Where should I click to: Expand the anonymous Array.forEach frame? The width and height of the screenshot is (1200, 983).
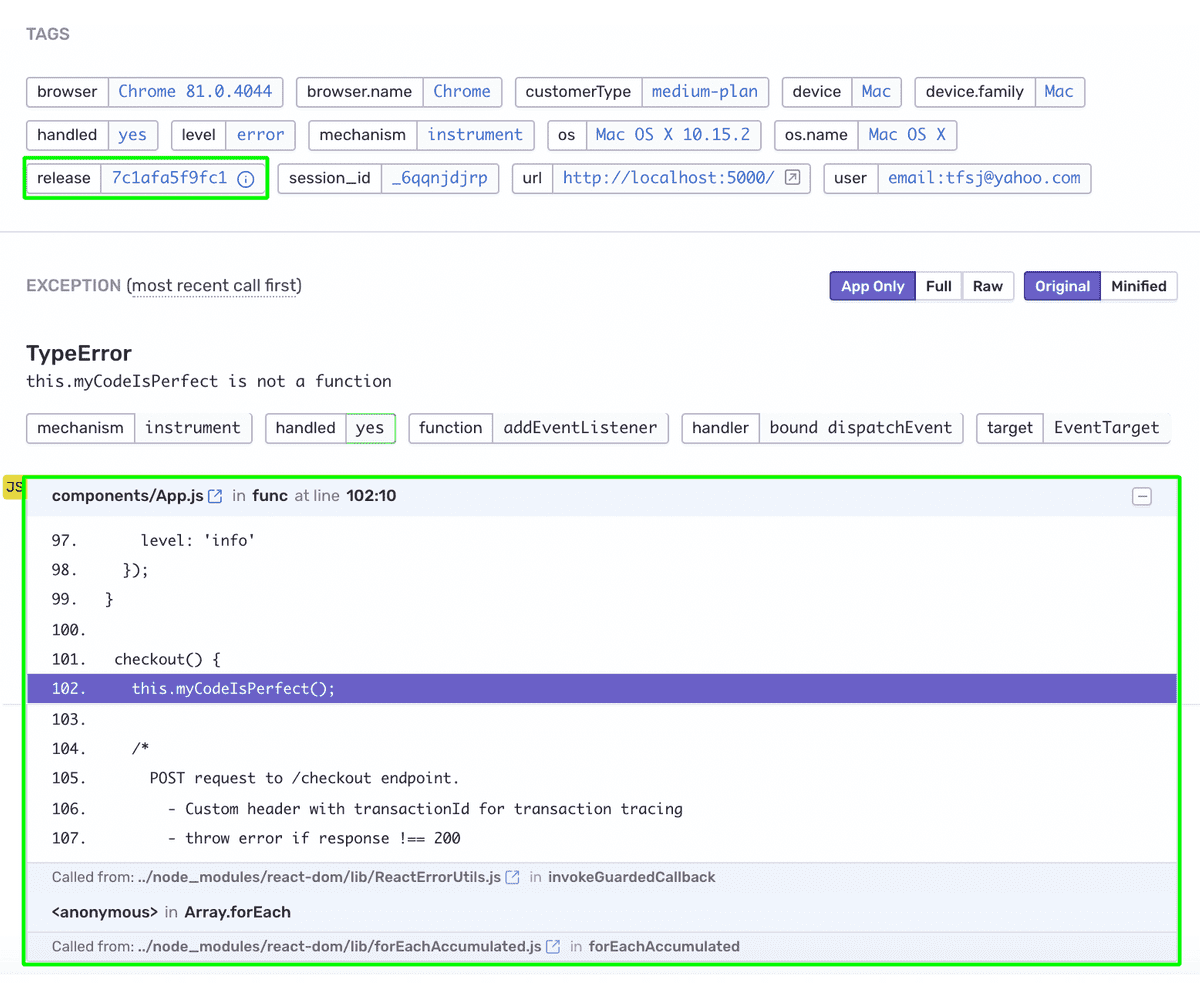pos(601,912)
